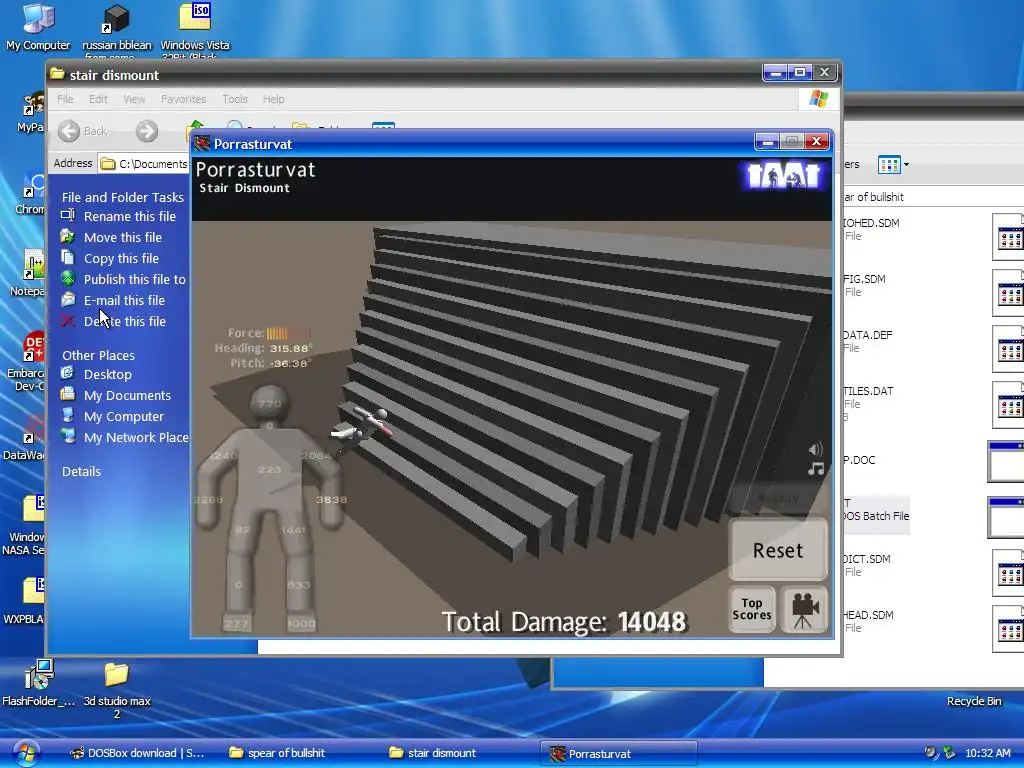Click the Heading value 315.88
This screenshot has width=1024, height=768.
coord(290,348)
